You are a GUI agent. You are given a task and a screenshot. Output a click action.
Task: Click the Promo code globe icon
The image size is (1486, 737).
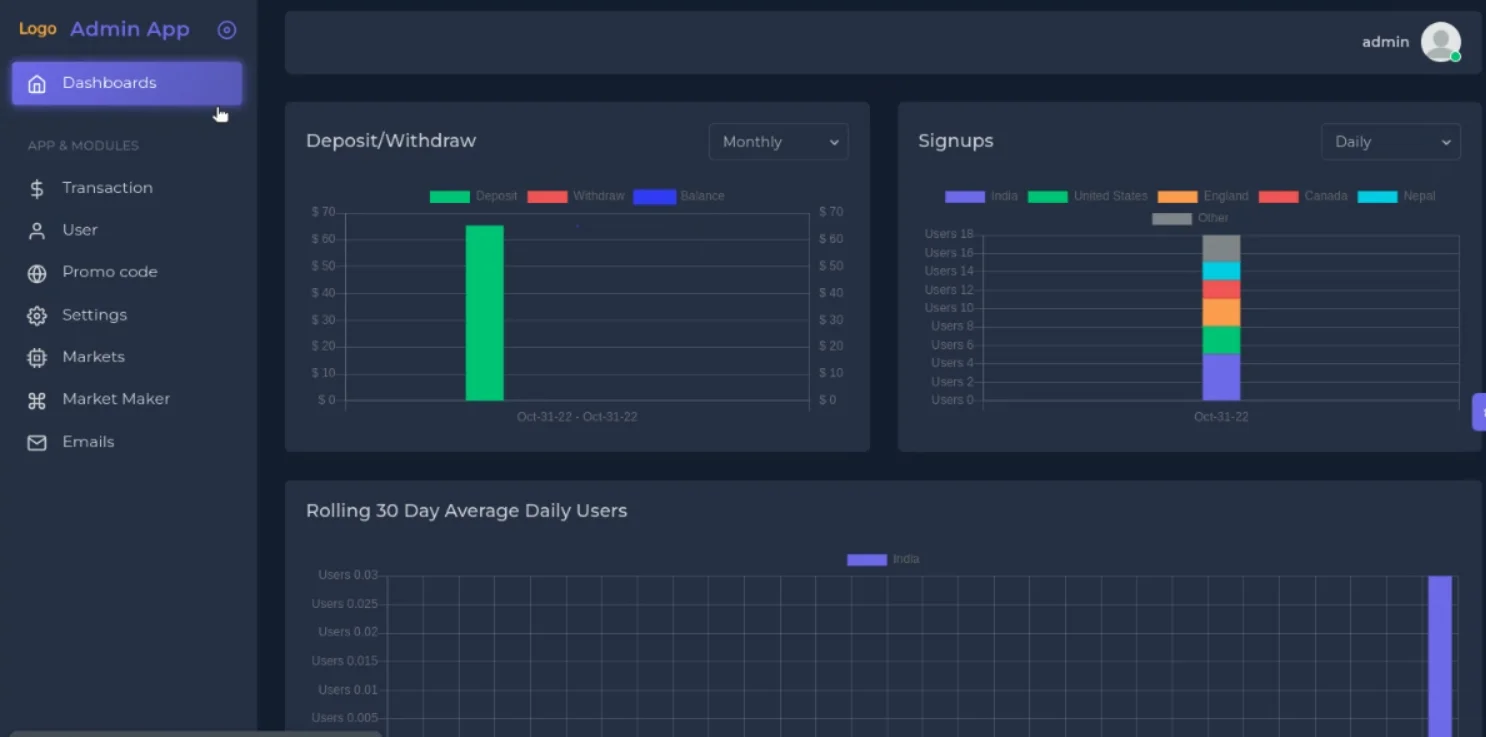[37, 273]
